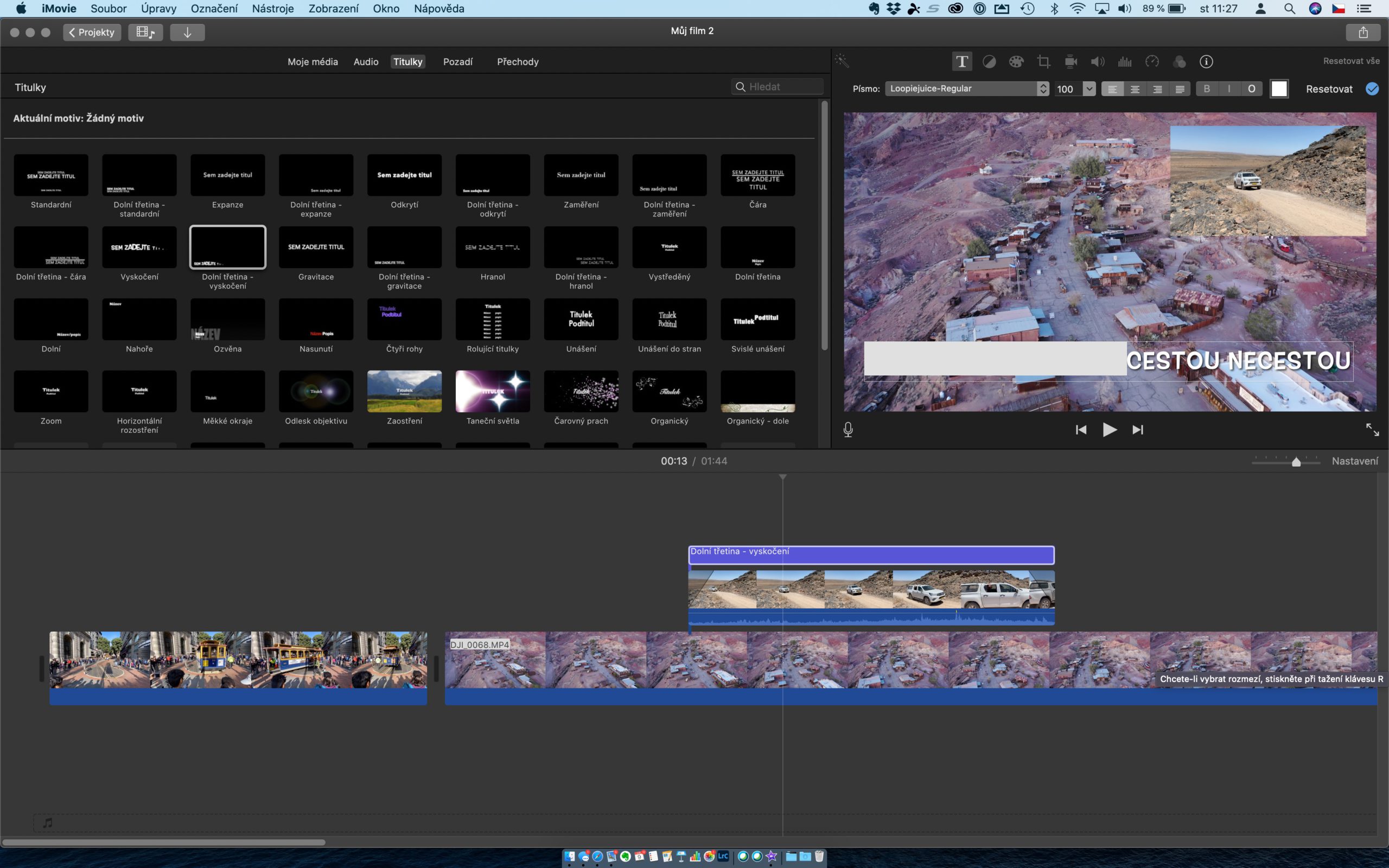Click Resetovat button for title
Viewport: 1389px width, 868px height.
tap(1329, 89)
